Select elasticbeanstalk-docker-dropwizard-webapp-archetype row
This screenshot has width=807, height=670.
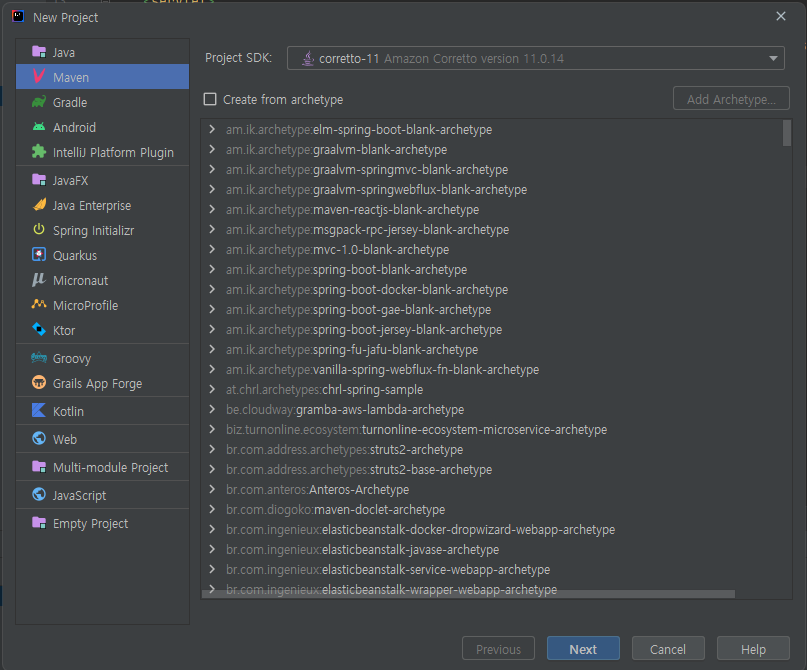point(492,530)
